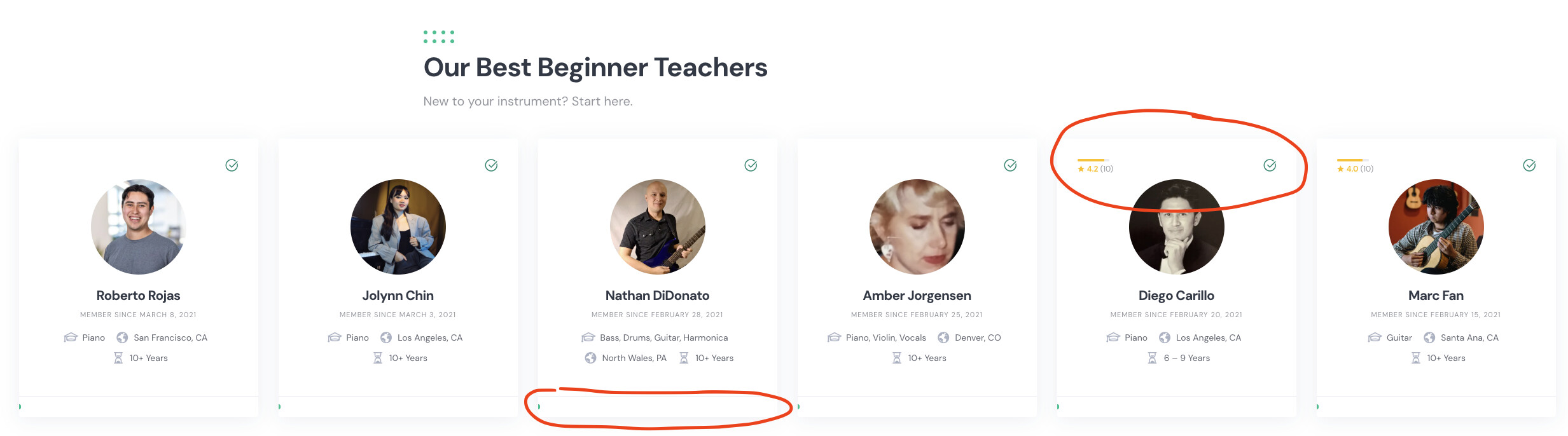This screenshot has height=436, width=1568.
Task: Click Marc Fan's verified checkmark icon
Action: pyautogui.click(x=1529, y=165)
